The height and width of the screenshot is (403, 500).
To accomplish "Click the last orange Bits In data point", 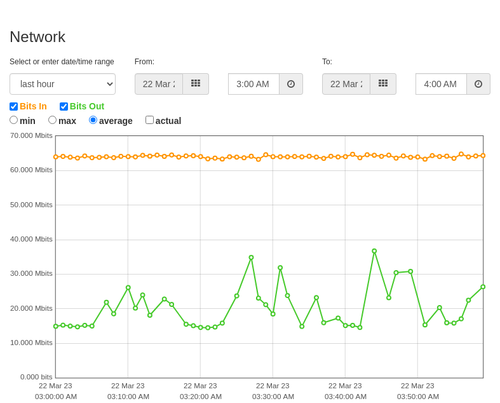I will [483, 156].
